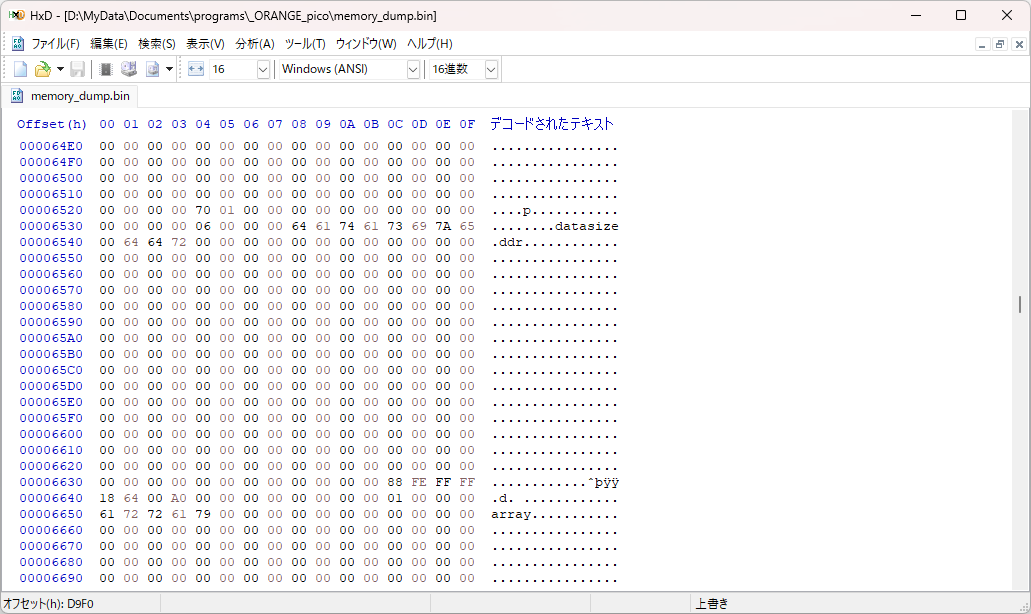Viewport: 1031px width, 614px height.
Task: Click the bytes-per-row width icon
Action: [x=196, y=68]
